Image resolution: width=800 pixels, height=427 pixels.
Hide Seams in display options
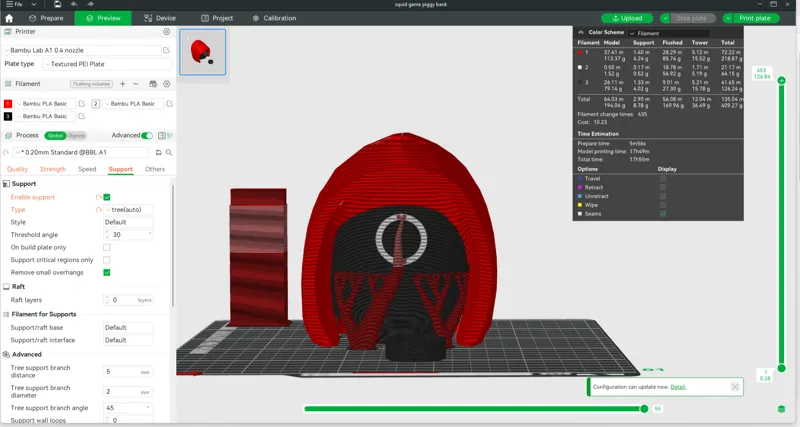[663, 214]
